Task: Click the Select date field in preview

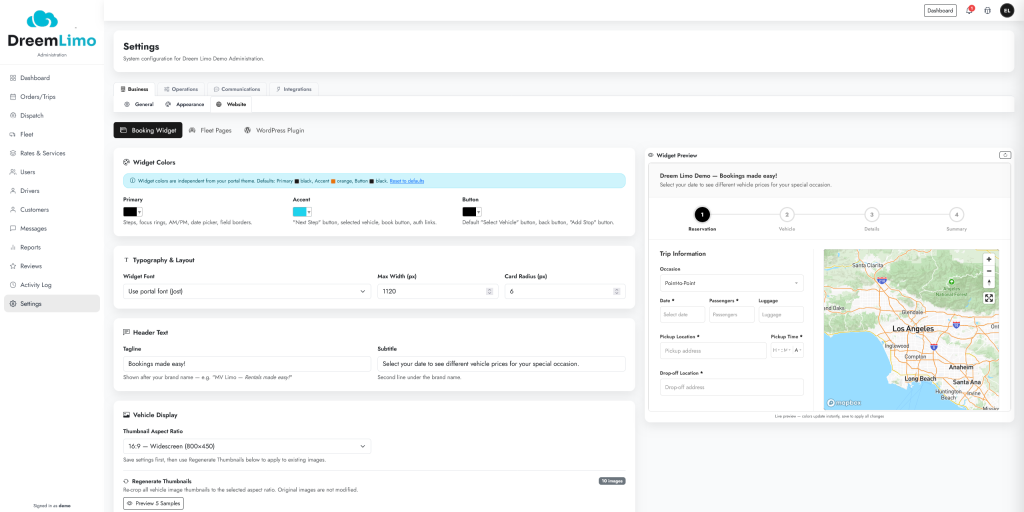Action: point(682,315)
